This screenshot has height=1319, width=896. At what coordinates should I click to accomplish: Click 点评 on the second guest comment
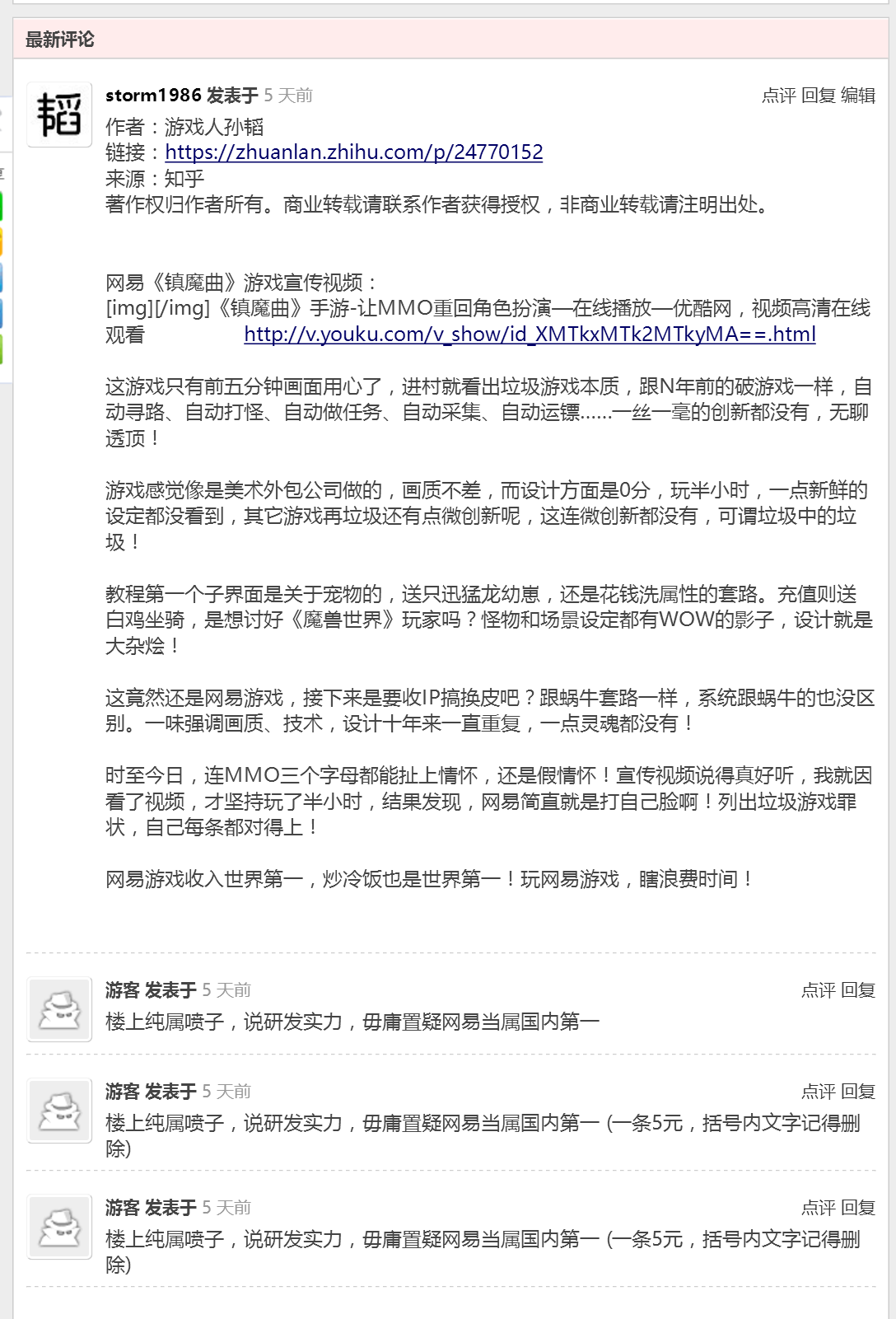(819, 1092)
